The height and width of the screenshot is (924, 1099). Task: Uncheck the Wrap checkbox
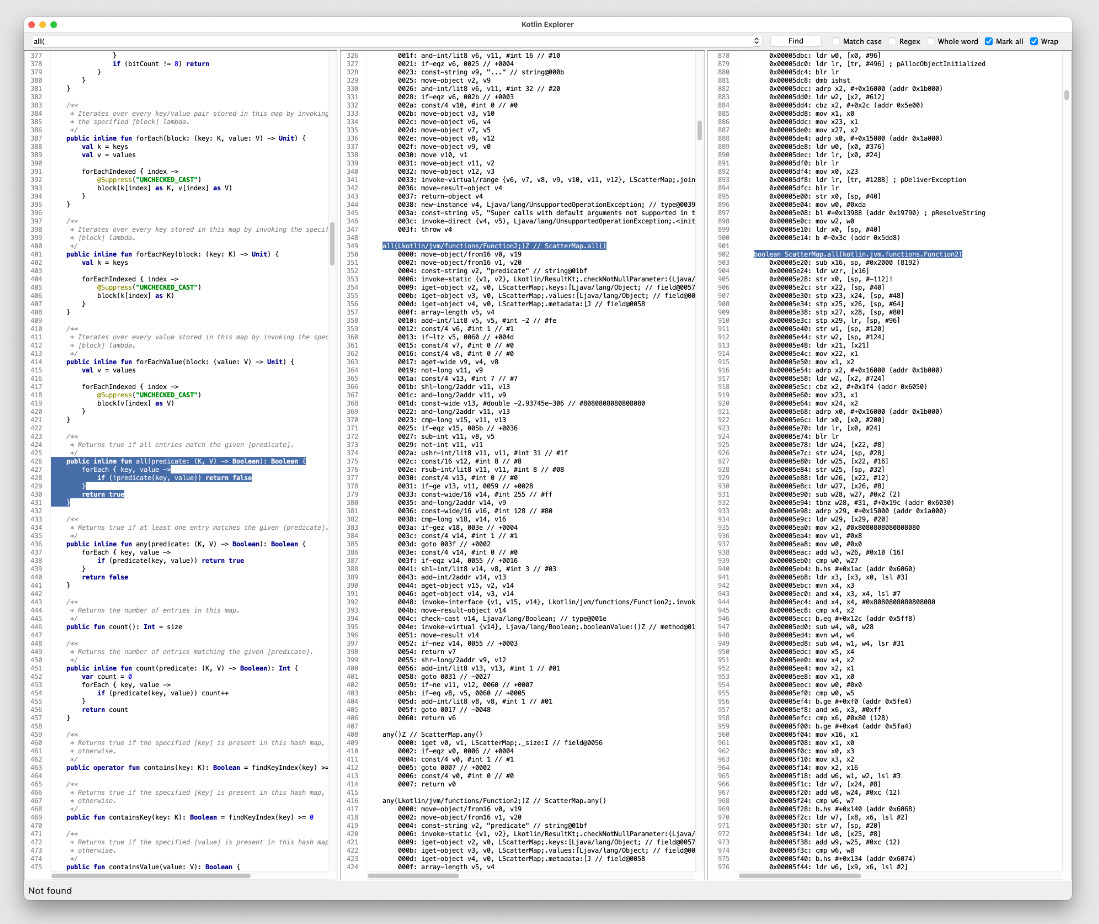coord(1034,41)
